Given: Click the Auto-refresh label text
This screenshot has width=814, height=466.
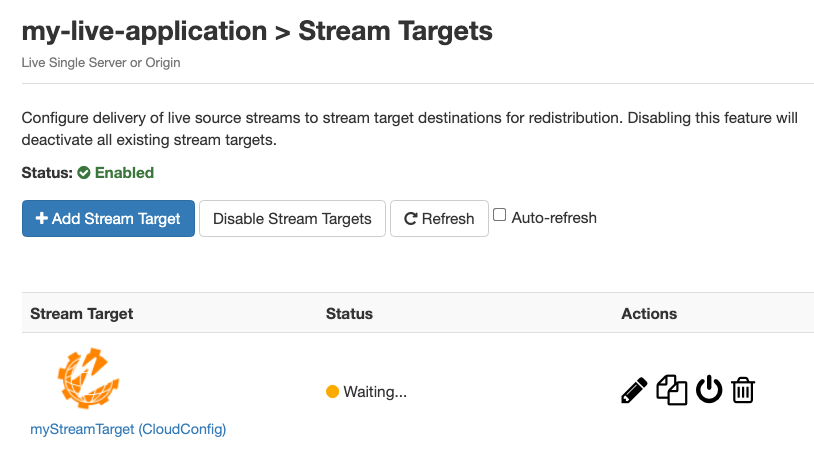Looking at the screenshot, I should point(554,217).
